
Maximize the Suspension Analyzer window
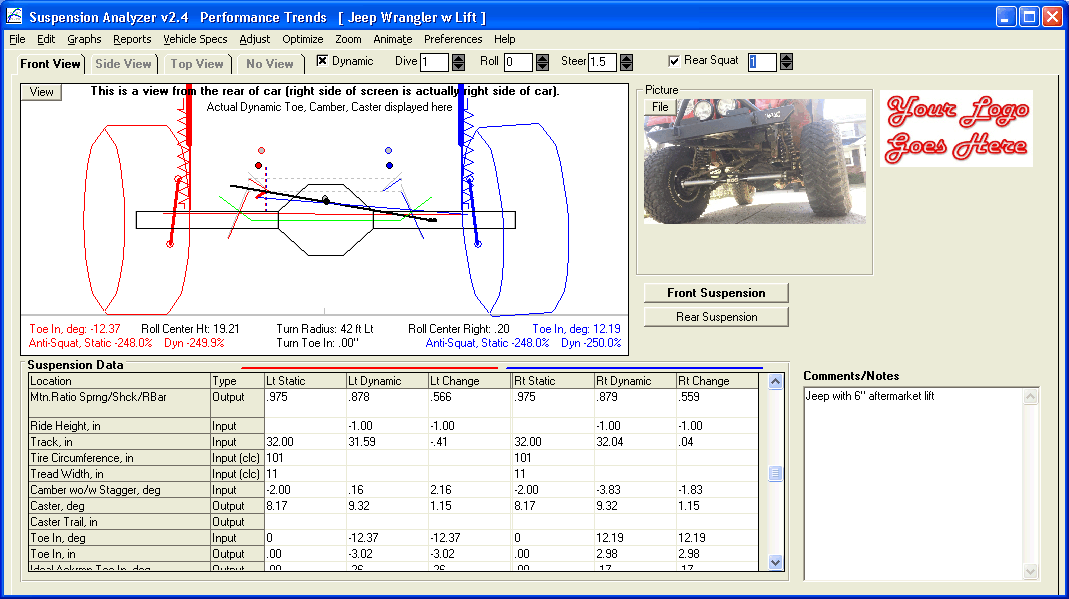point(1029,17)
